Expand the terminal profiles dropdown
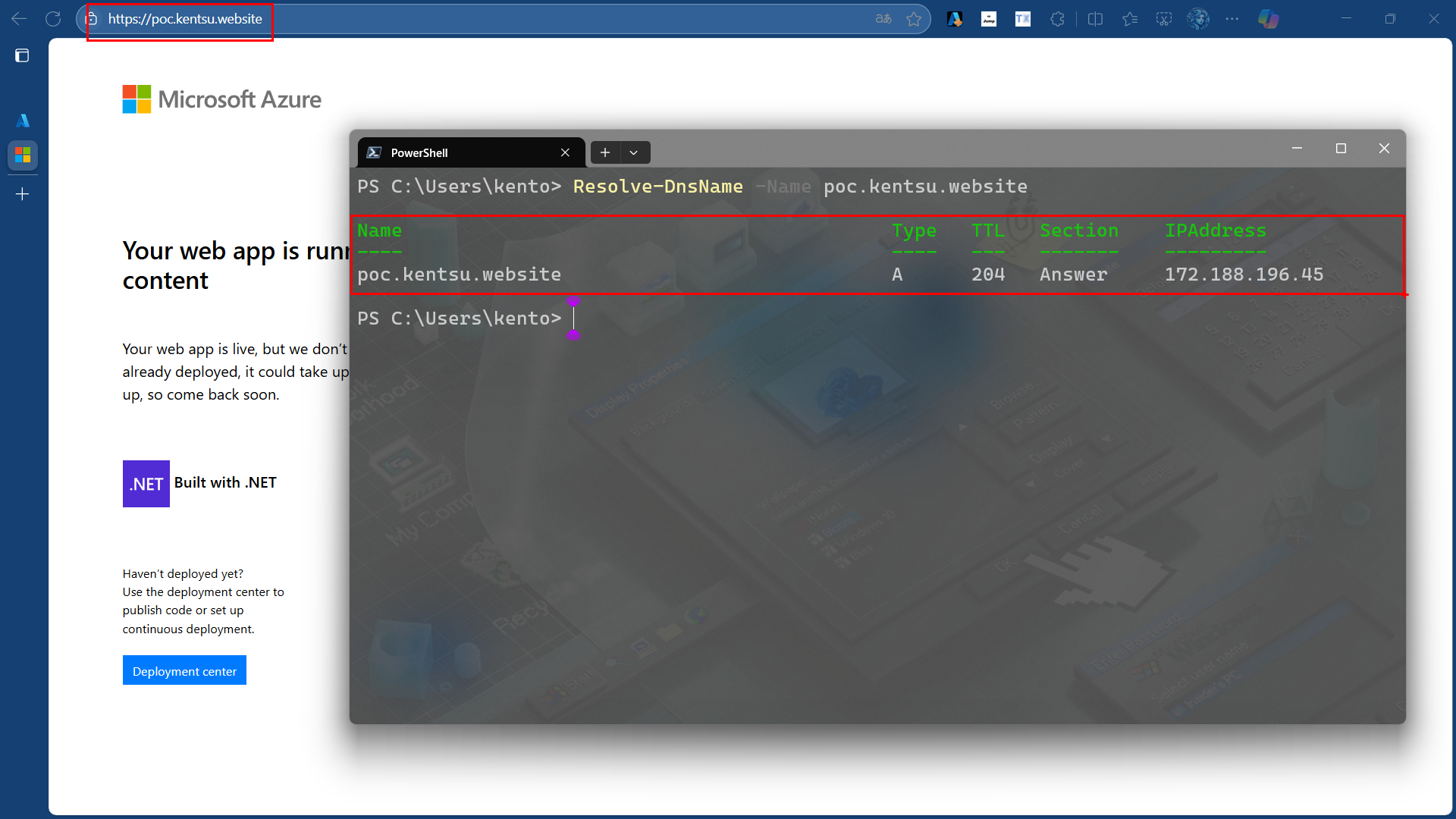The height and width of the screenshot is (819, 1456). point(634,152)
